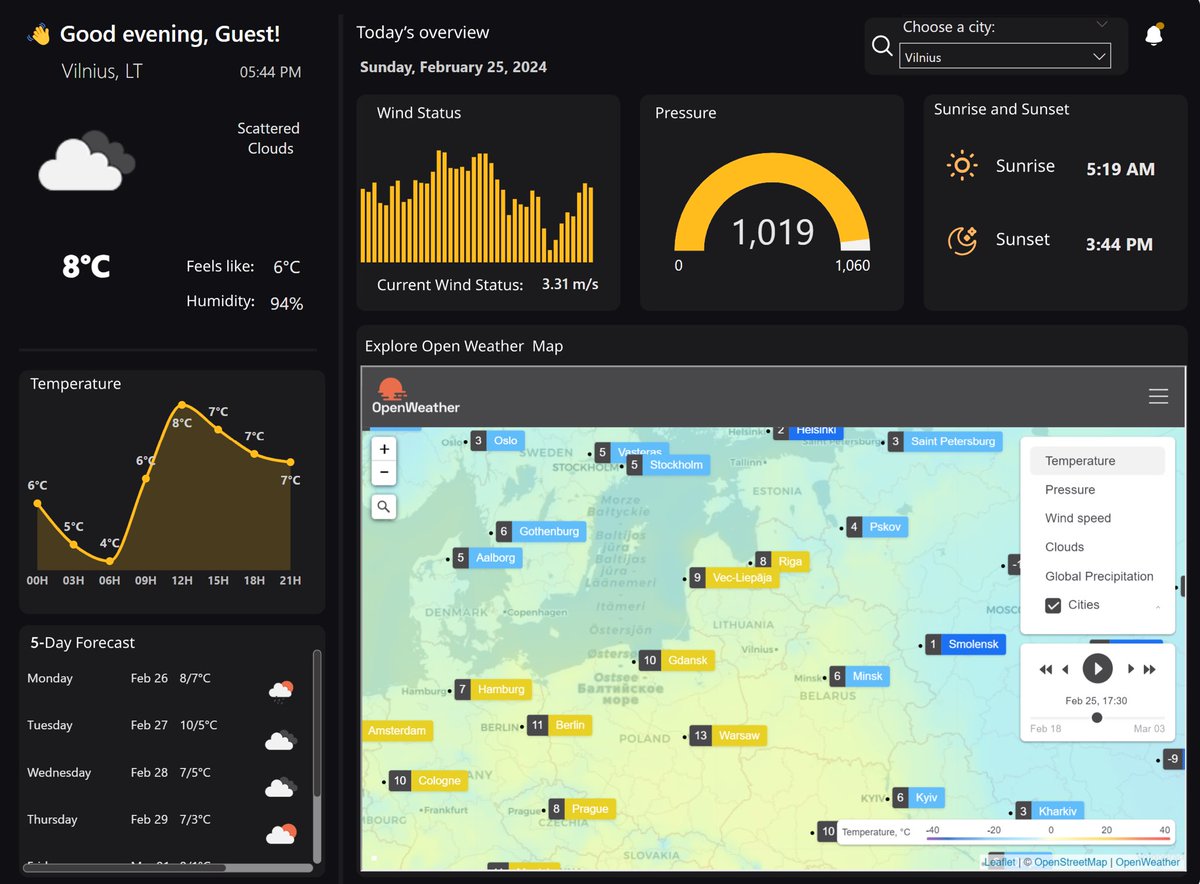Zoom in on the map with plus icon
This screenshot has height=884, width=1200.
(384, 448)
